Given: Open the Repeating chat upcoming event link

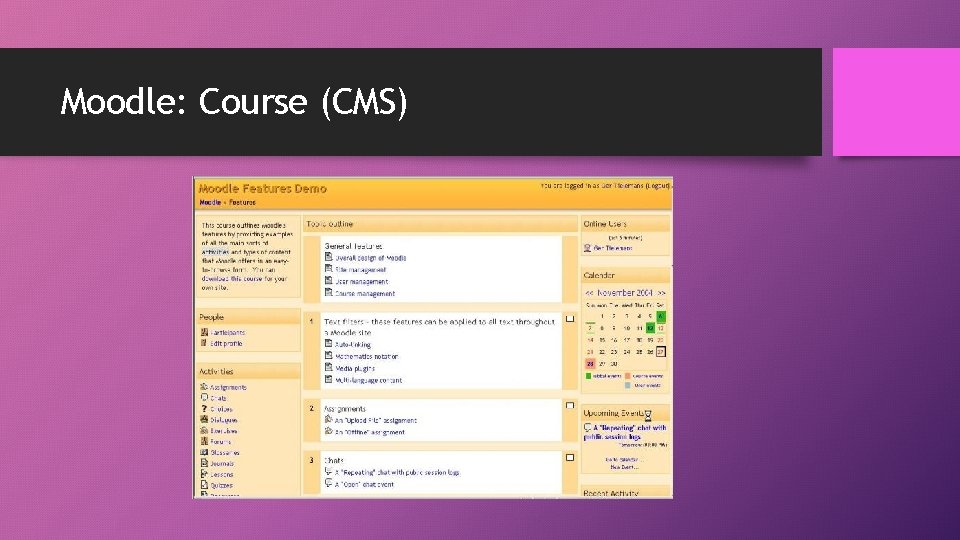Looking at the screenshot, I should click(625, 432).
